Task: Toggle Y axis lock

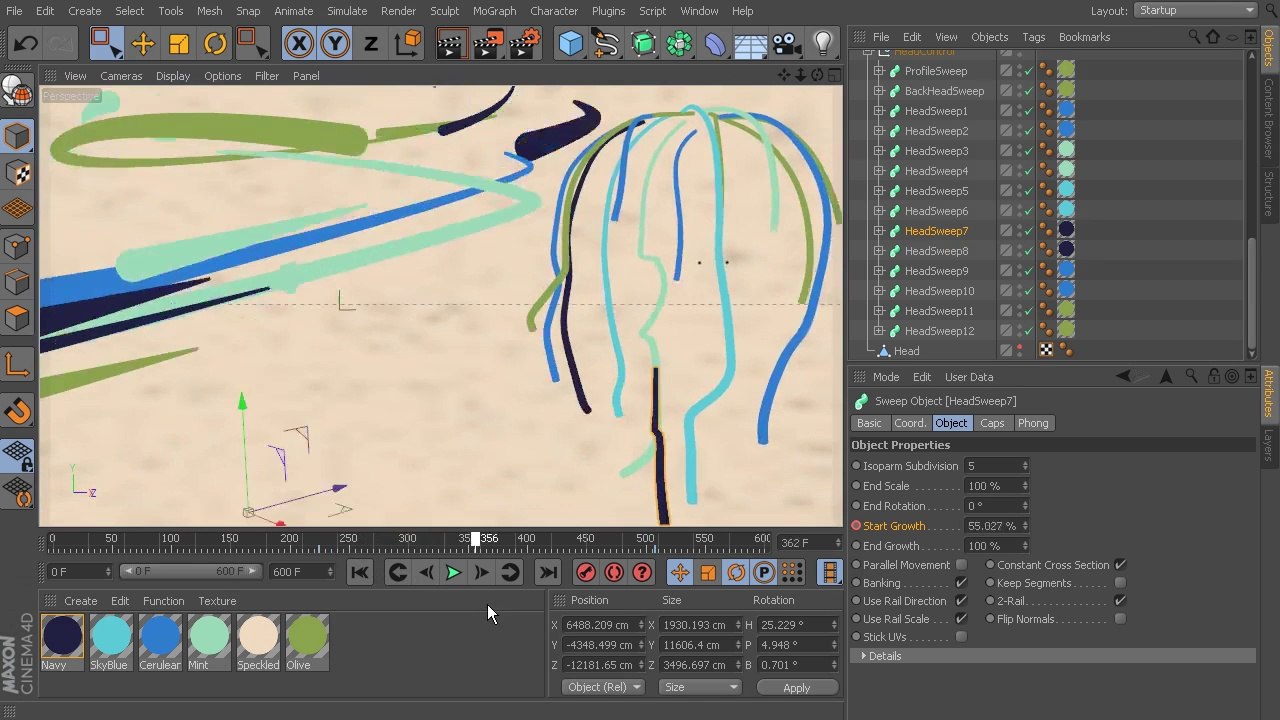Action: tap(335, 43)
